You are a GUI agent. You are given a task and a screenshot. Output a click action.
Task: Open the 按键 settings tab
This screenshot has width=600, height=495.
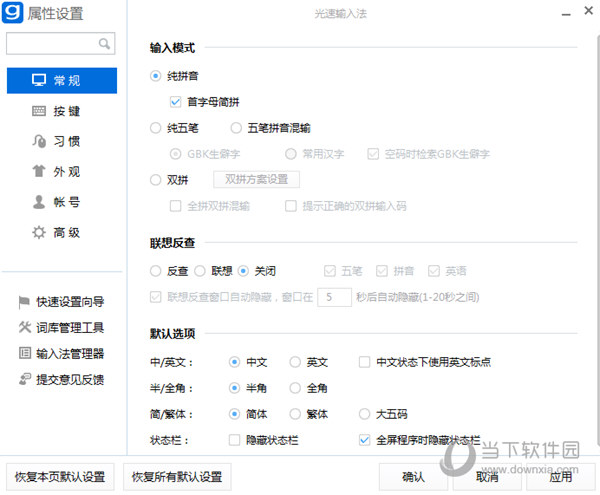coord(62,111)
